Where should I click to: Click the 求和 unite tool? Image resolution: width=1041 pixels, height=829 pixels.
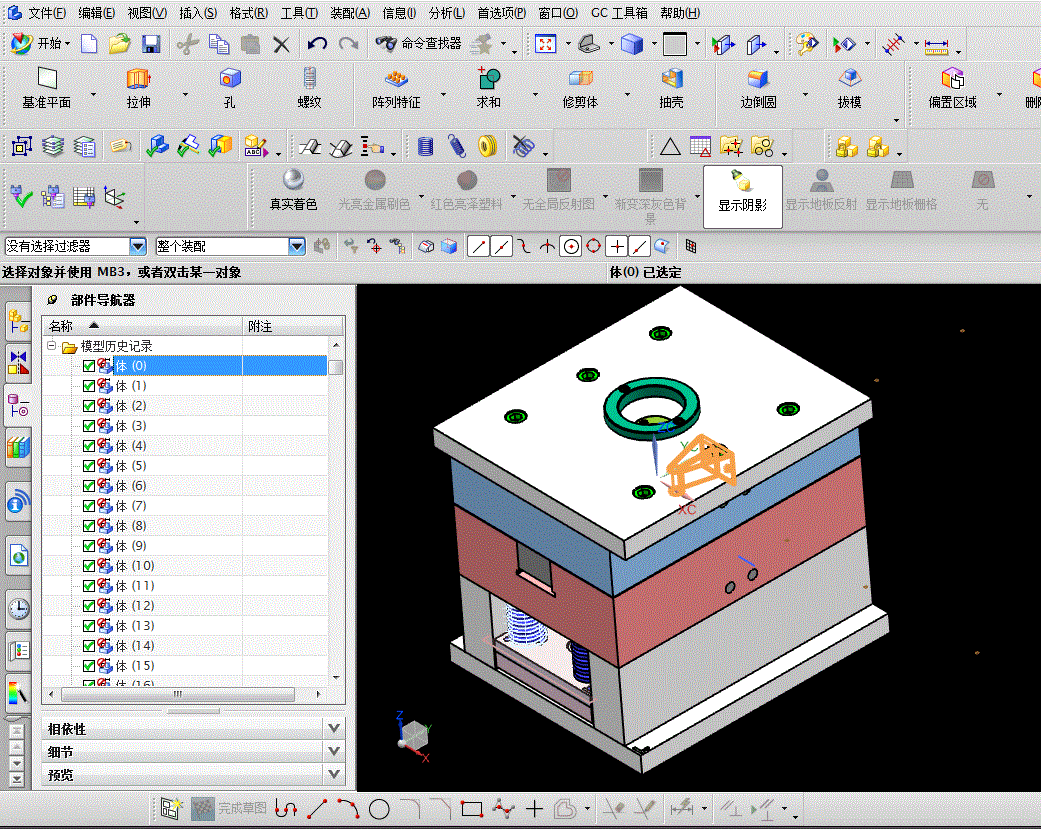(489, 88)
